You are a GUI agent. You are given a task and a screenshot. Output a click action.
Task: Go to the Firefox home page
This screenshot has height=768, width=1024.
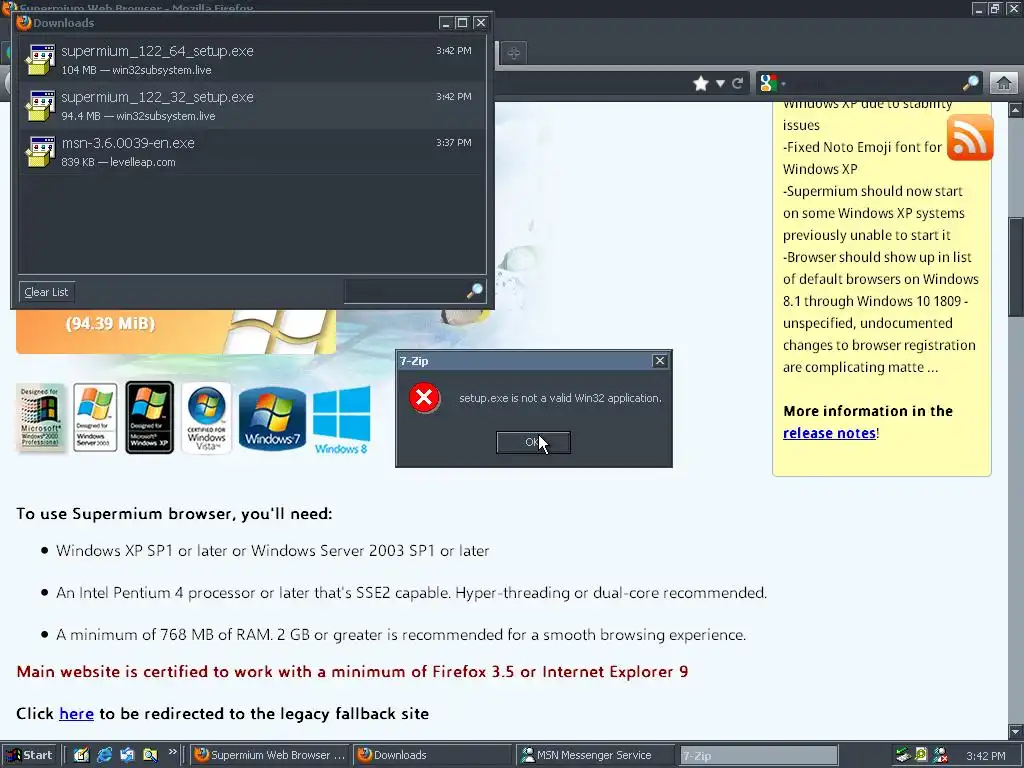[1004, 84]
